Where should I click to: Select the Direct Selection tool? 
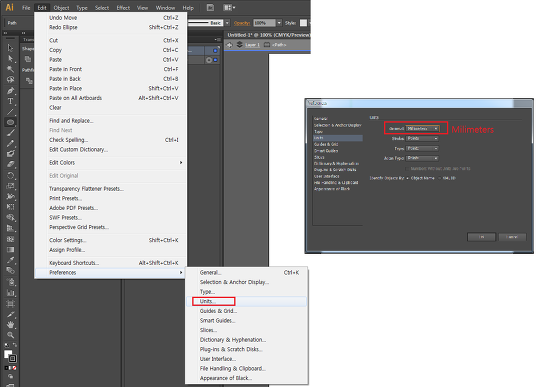(x=10, y=58)
